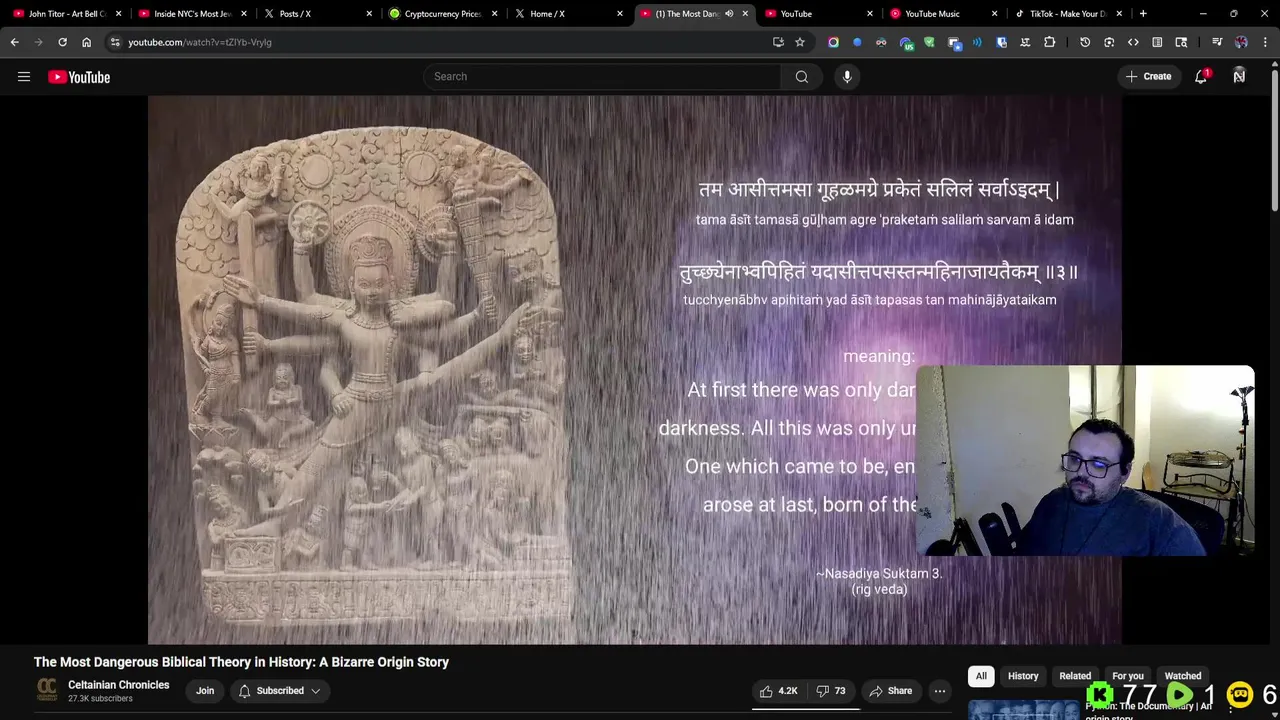Open the Extensions puzzle icon
This screenshot has width=1280, height=720.
(x=1049, y=42)
